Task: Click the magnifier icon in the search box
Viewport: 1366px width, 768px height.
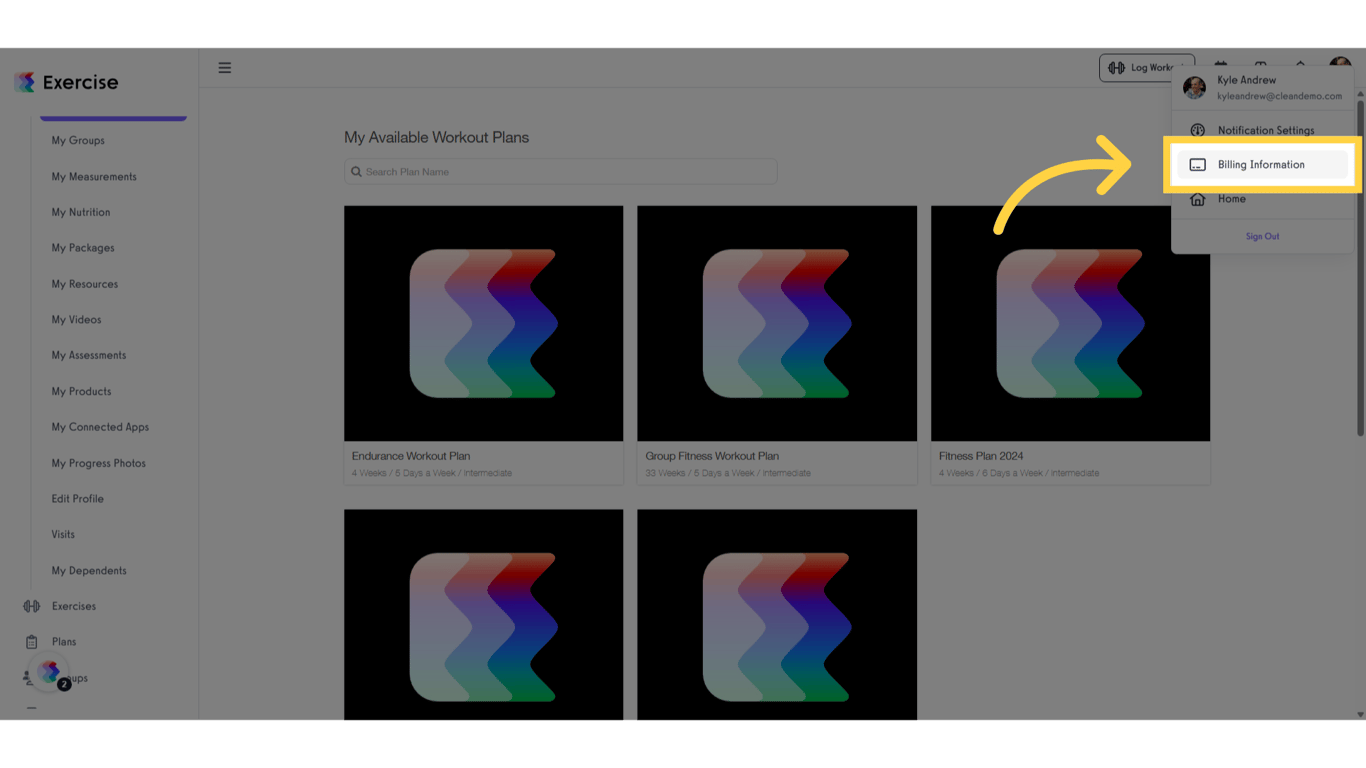Action: [x=356, y=172]
